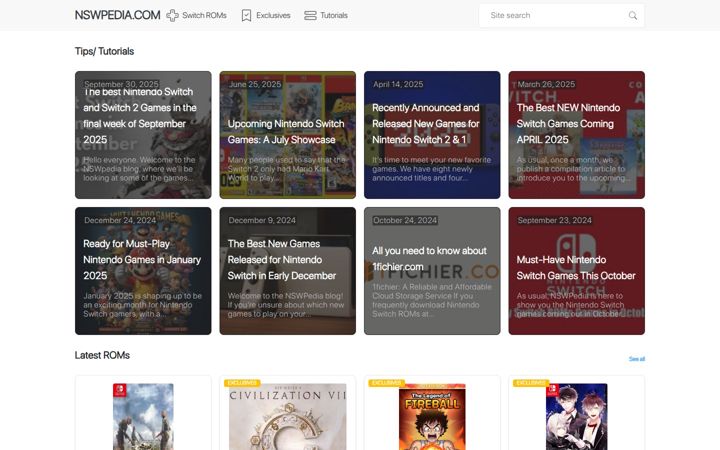720x450 pixels.
Task: Click the 'Tips/ Tutorials' section heading
Action: click(104, 51)
